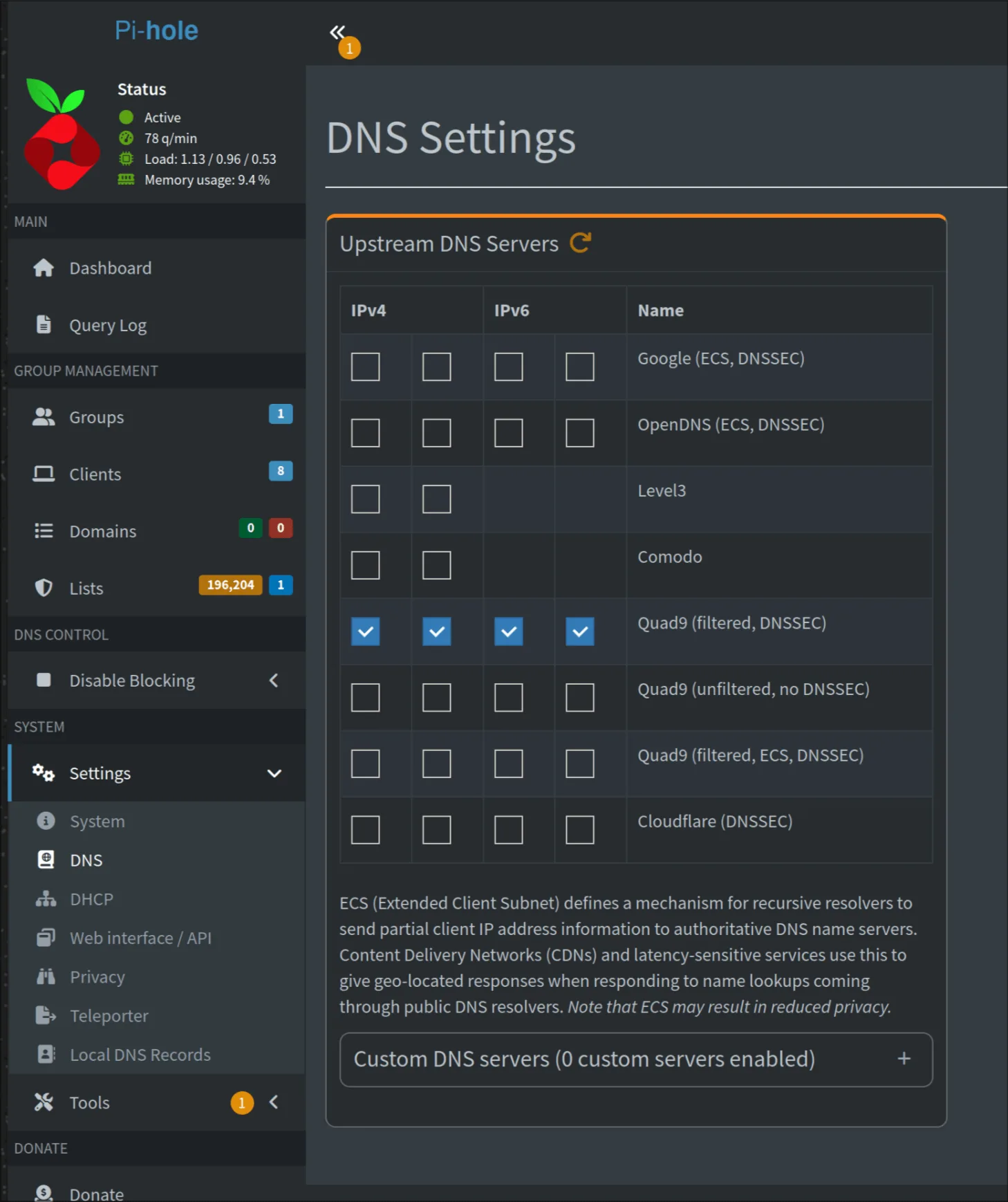
Task: Open Web interface / API settings
Action: (x=156, y=938)
